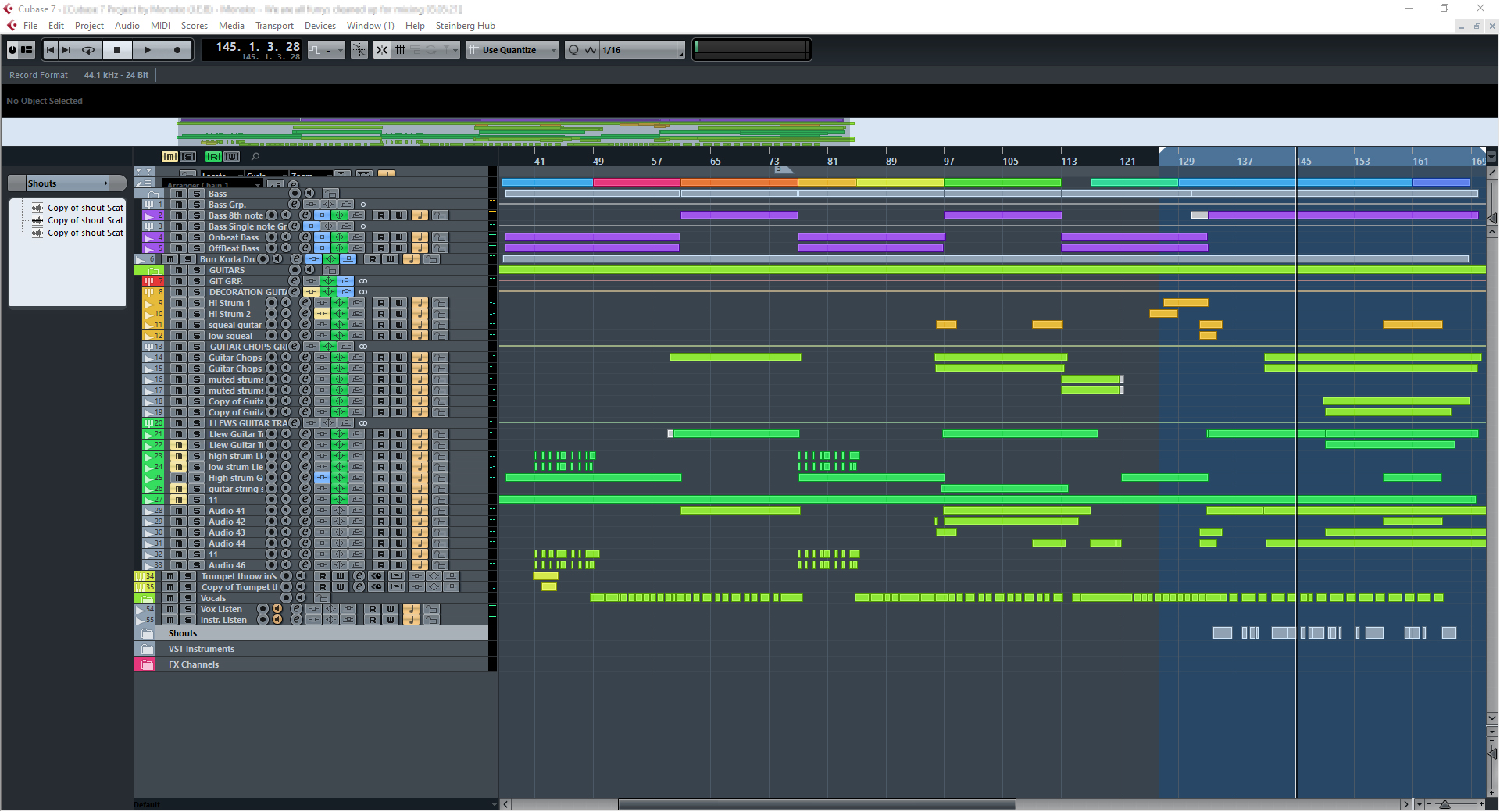1500x812 pixels.
Task: Unmute the high strum track 23
Action: 179,456
